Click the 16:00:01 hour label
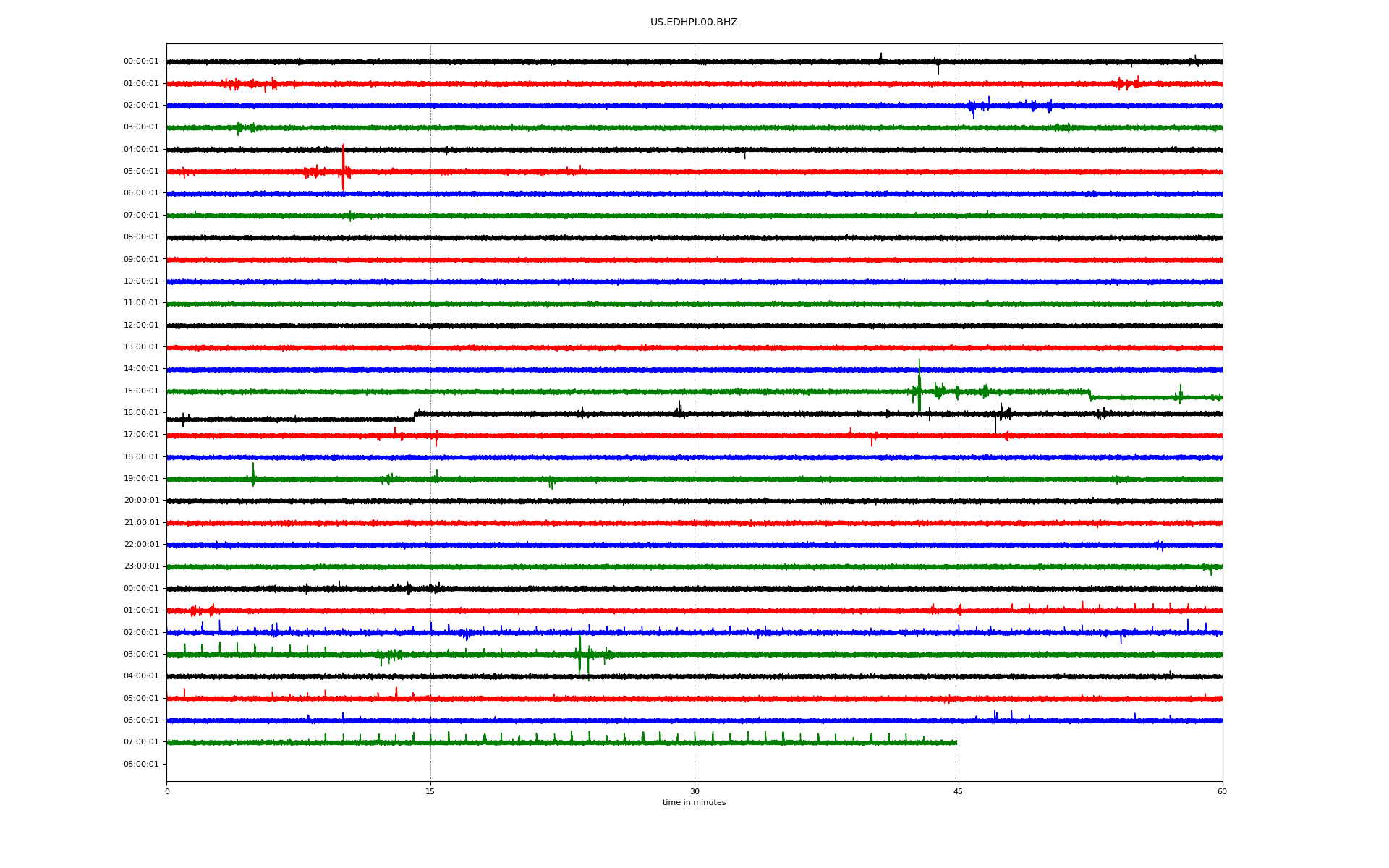Viewport: 1389px width, 868px height. 141,413
